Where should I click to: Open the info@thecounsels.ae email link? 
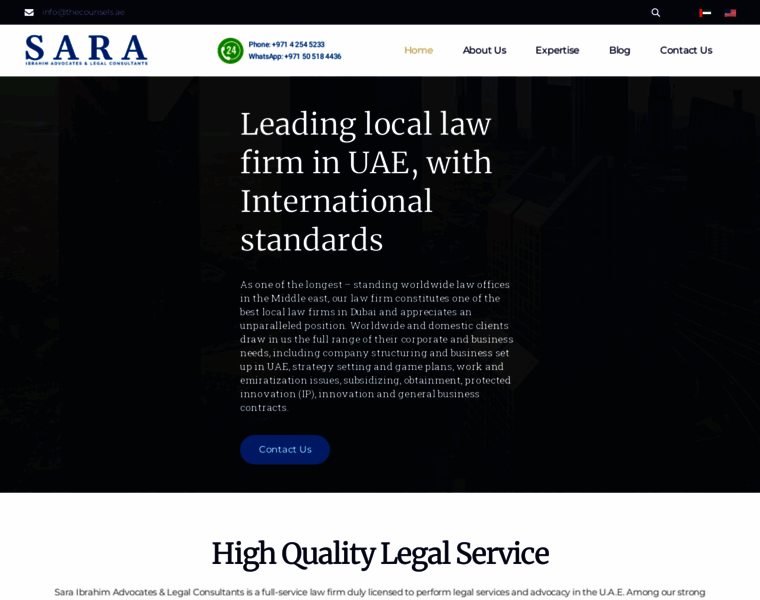tap(83, 12)
